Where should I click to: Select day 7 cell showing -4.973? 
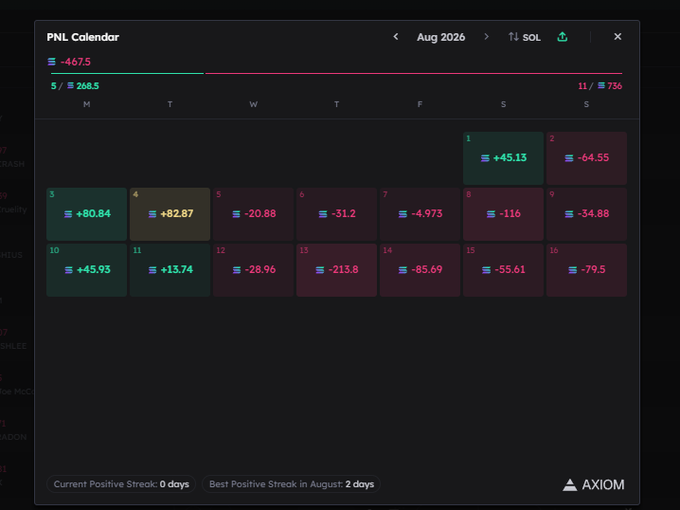coord(420,214)
